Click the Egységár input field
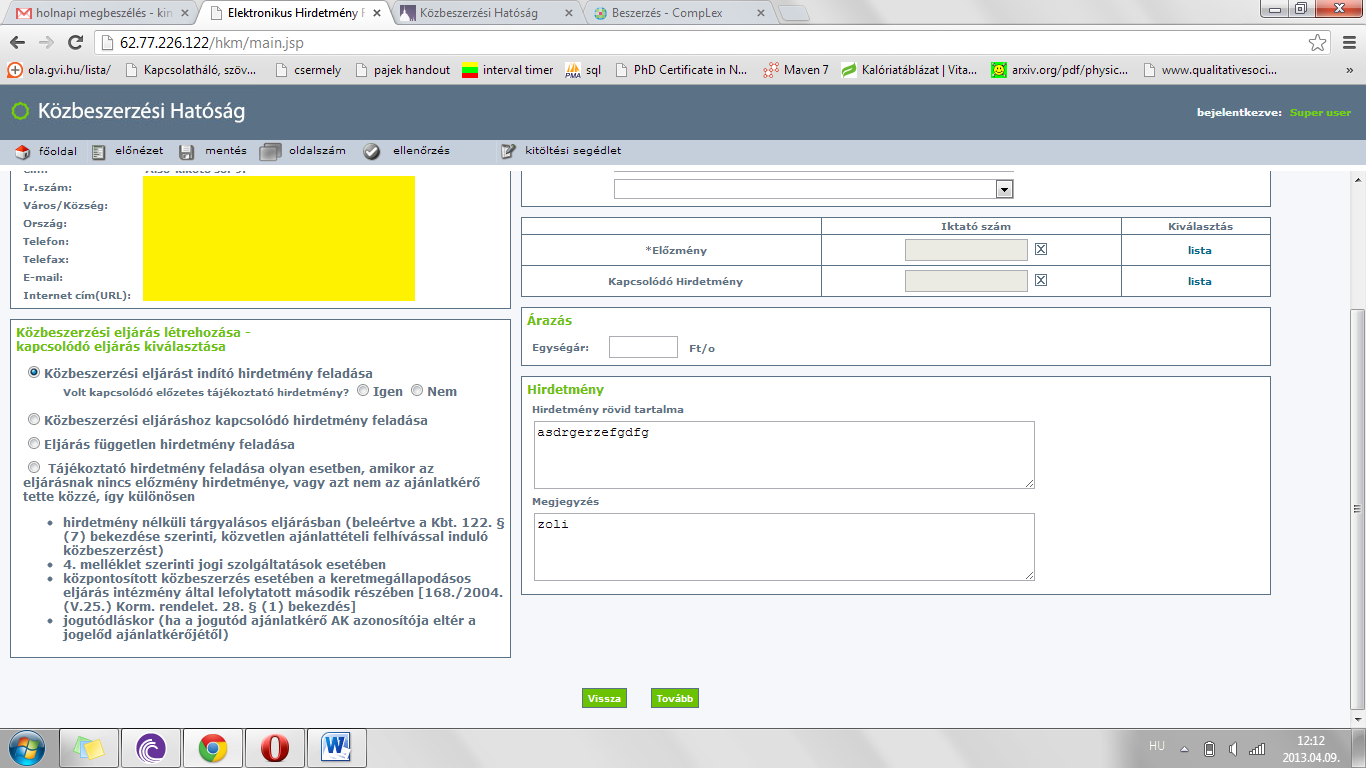Screen dimensions: 1366x768 (643, 347)
